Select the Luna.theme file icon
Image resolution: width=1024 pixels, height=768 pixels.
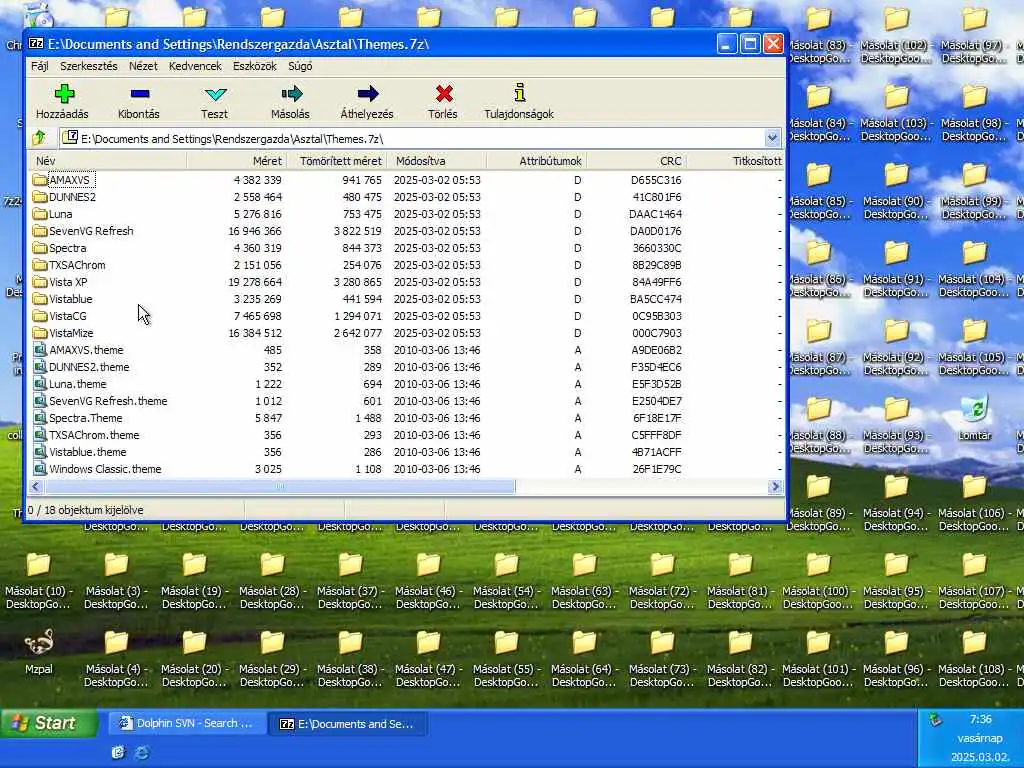(40, 383)
